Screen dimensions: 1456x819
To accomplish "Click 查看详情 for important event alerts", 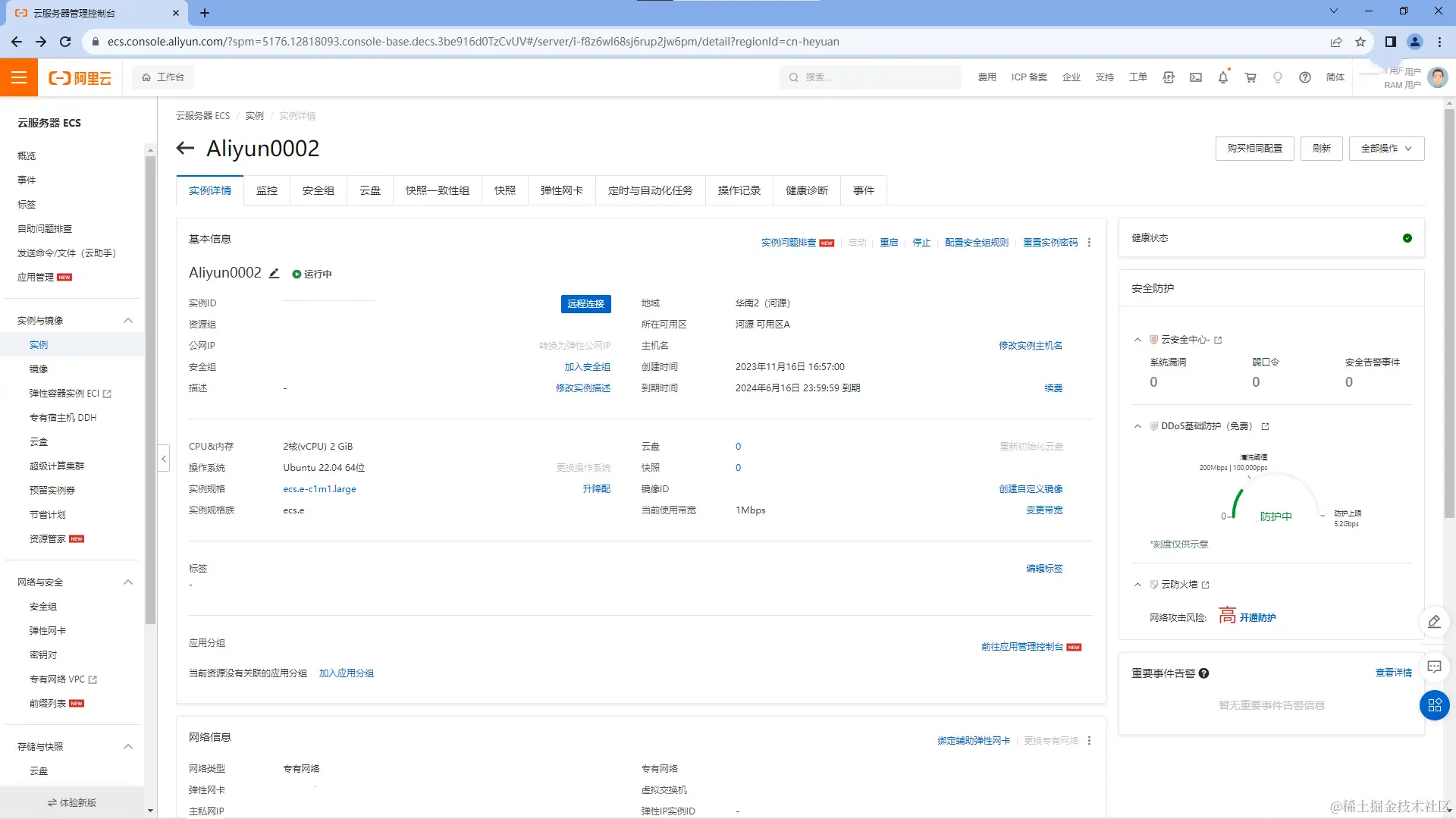I will (x=1394, y=673).
